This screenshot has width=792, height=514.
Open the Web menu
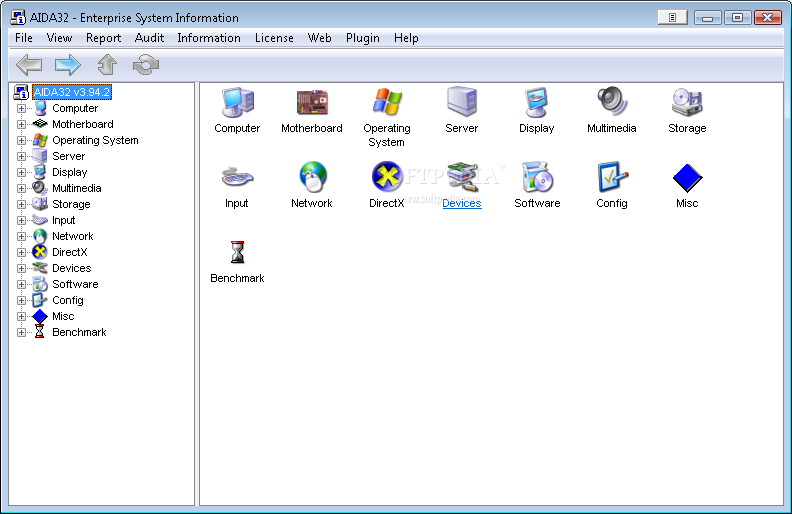(x=319, y=38)
